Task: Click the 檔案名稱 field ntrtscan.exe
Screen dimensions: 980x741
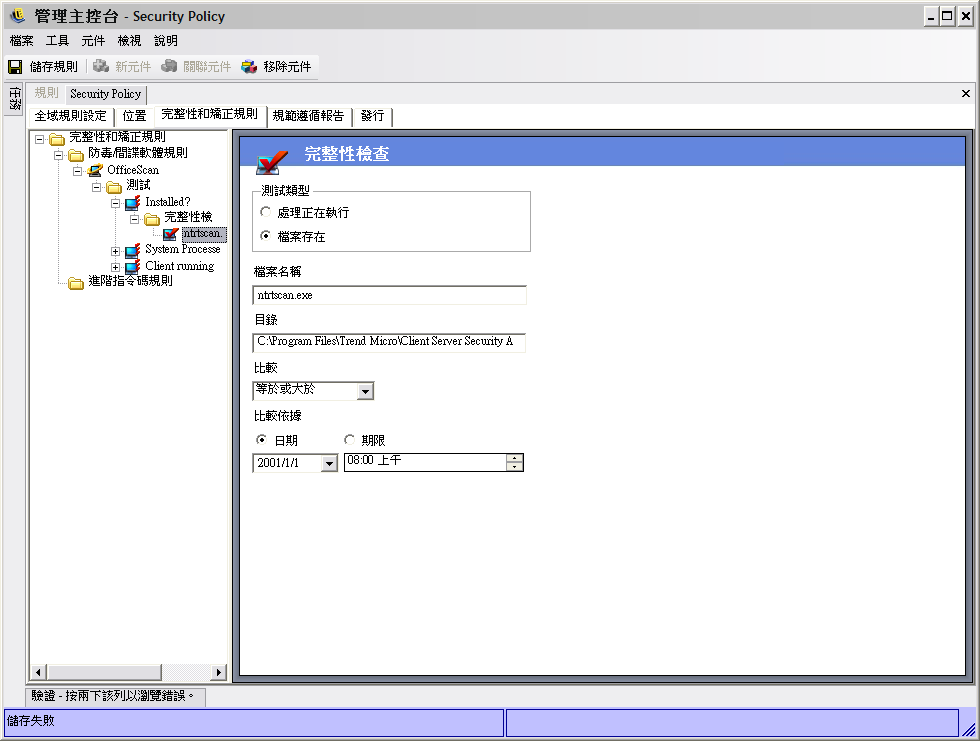Action: 389,295
